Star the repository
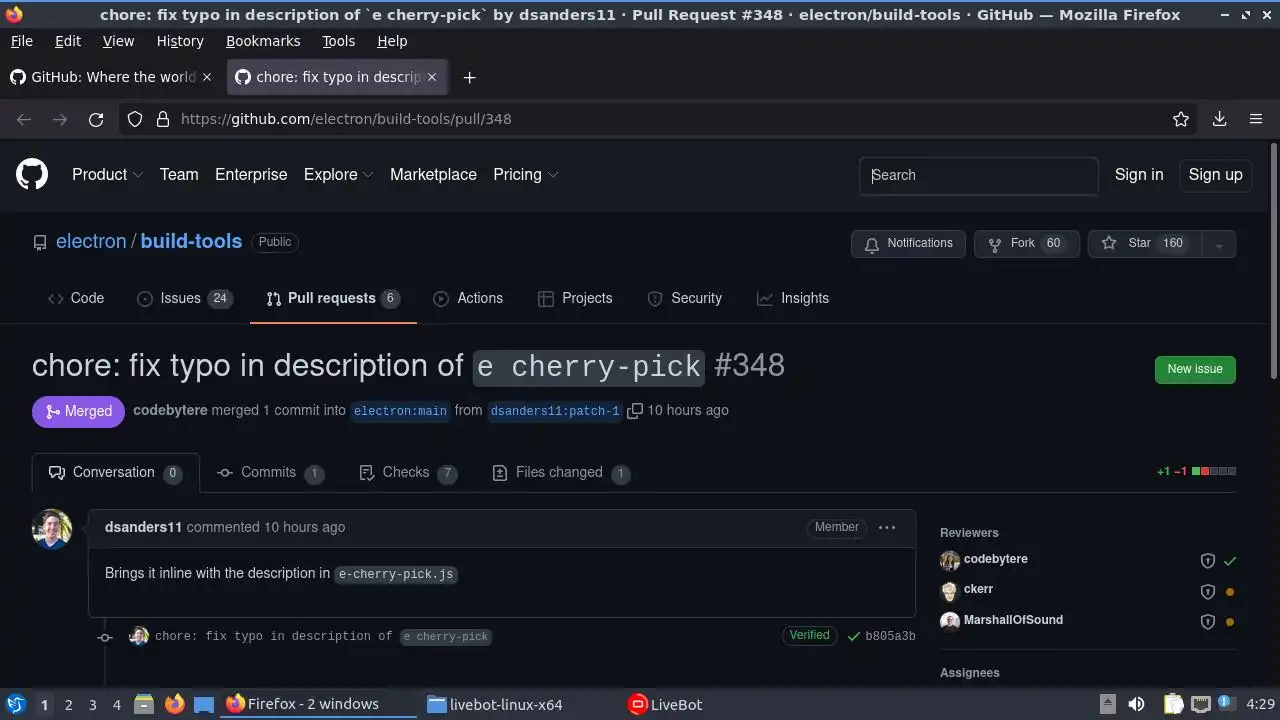 click(1145, 243)
